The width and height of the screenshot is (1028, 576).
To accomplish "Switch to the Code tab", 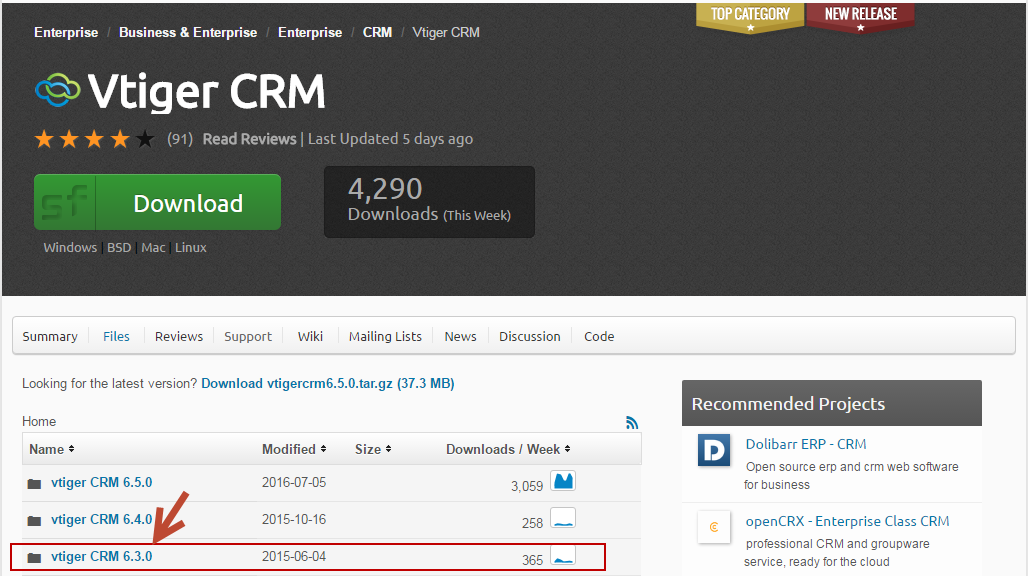I will 599,336.
